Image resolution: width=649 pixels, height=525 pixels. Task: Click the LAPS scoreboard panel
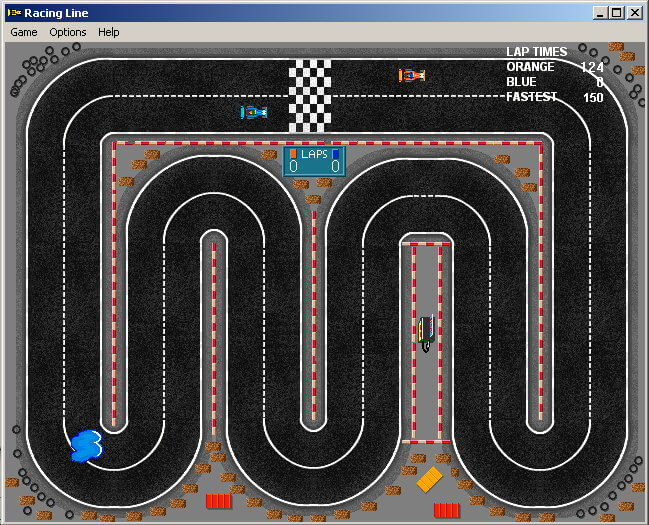(314, 161)
